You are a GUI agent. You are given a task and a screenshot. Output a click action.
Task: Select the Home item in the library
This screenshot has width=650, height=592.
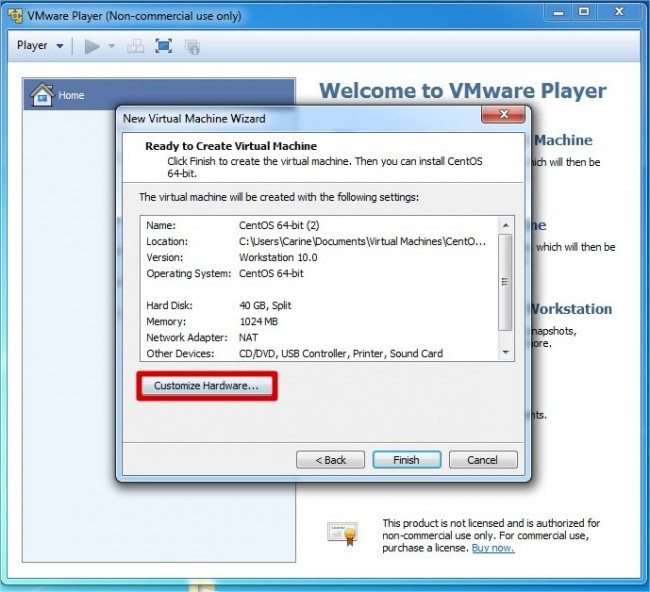coord(159,95)
